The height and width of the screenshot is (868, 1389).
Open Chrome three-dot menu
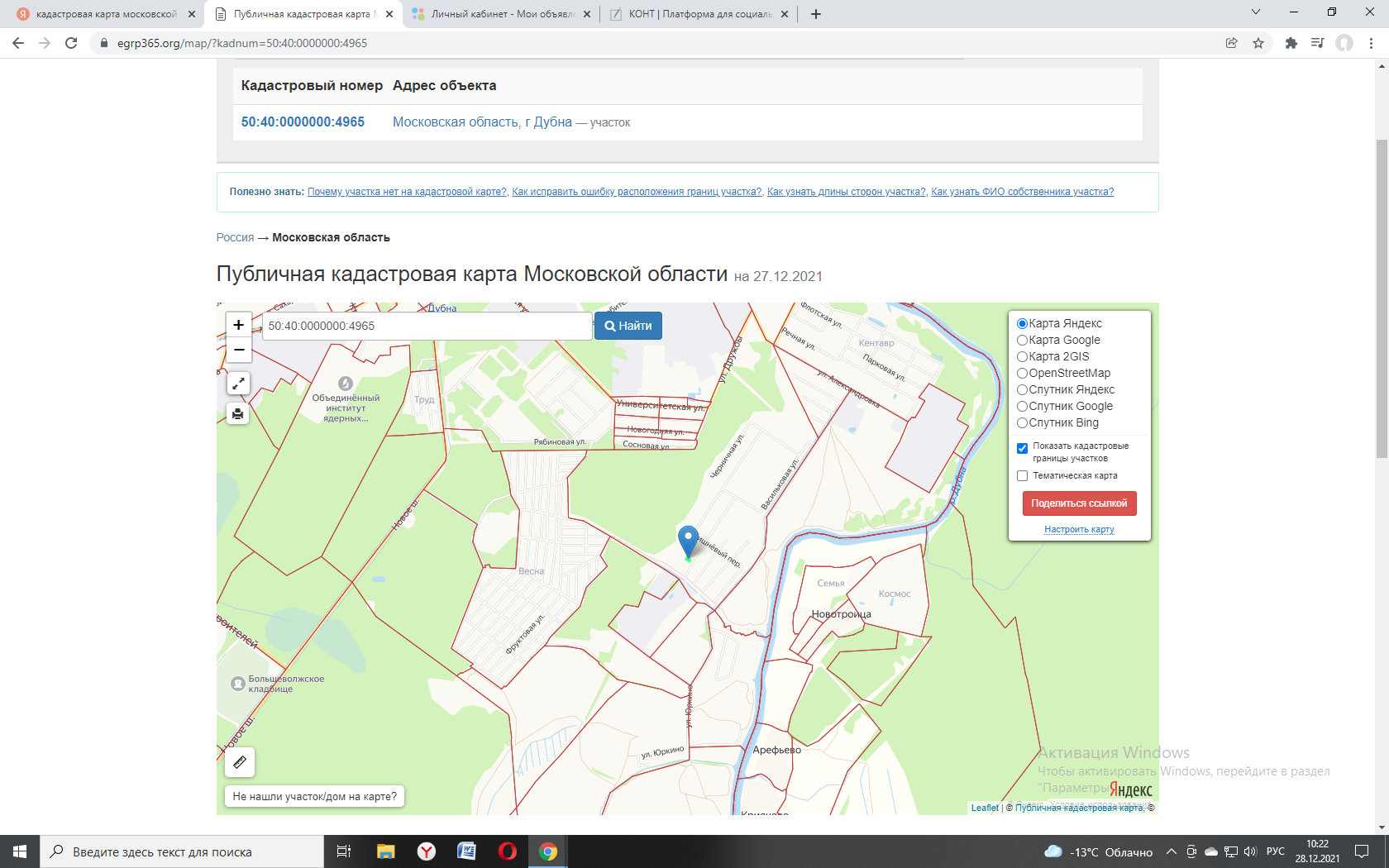[1371, 43]
